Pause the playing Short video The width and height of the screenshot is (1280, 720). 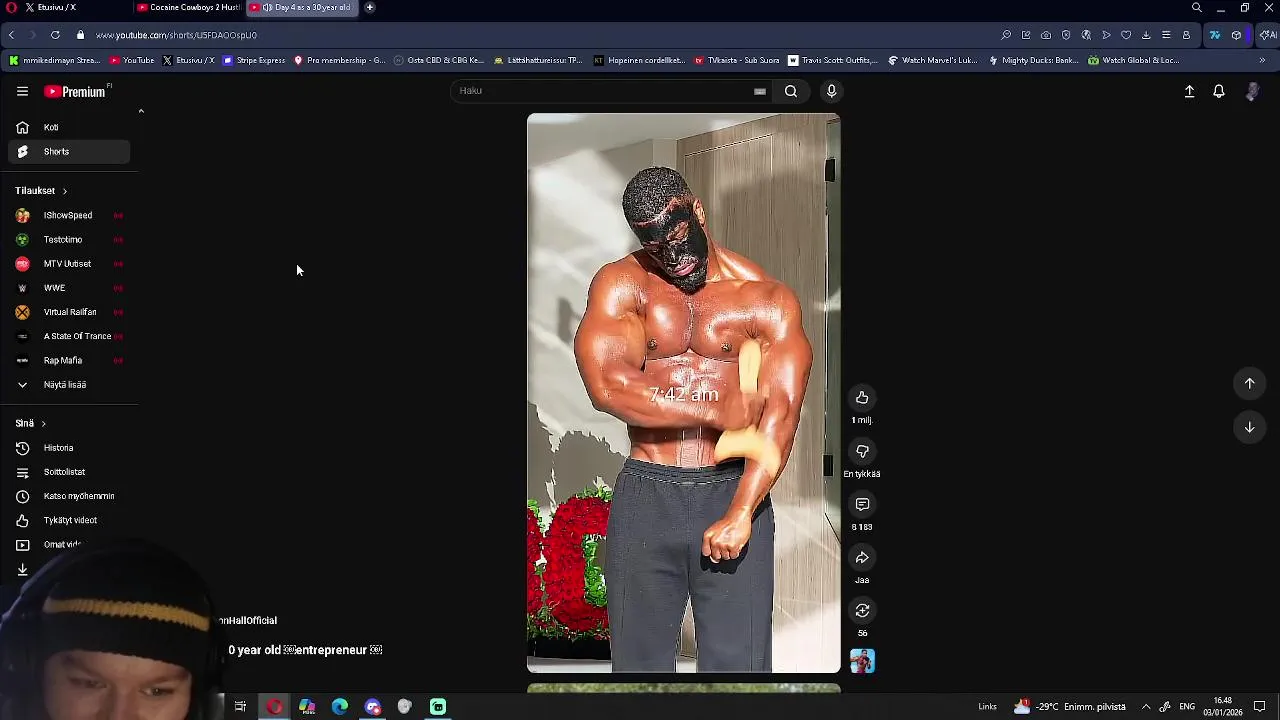(x=684, y=393)
